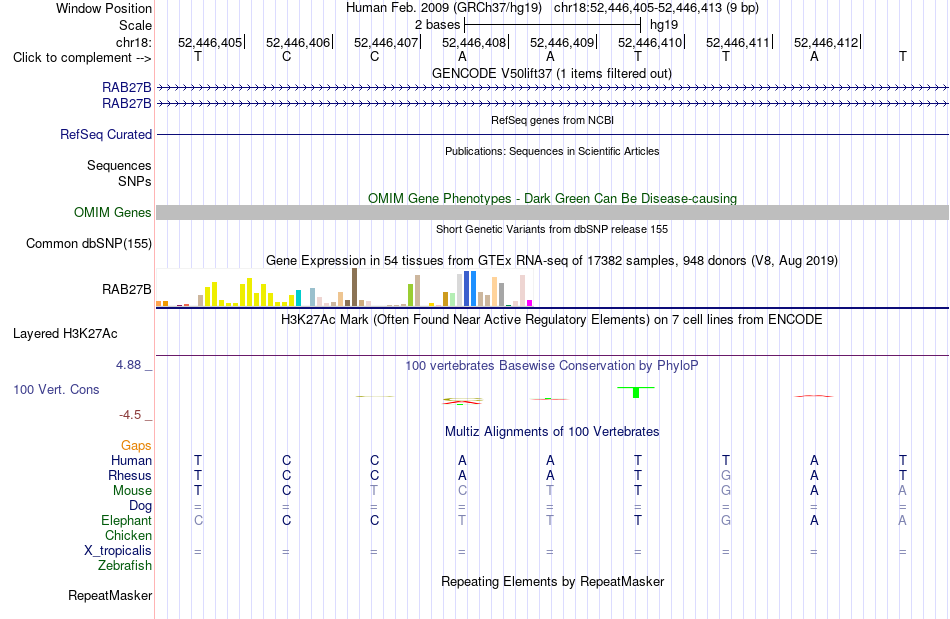Screen dimensions: 950x619
Task: Click the "-4.5" PhyloP lower scale value
Action: click(x=130, y=415)
